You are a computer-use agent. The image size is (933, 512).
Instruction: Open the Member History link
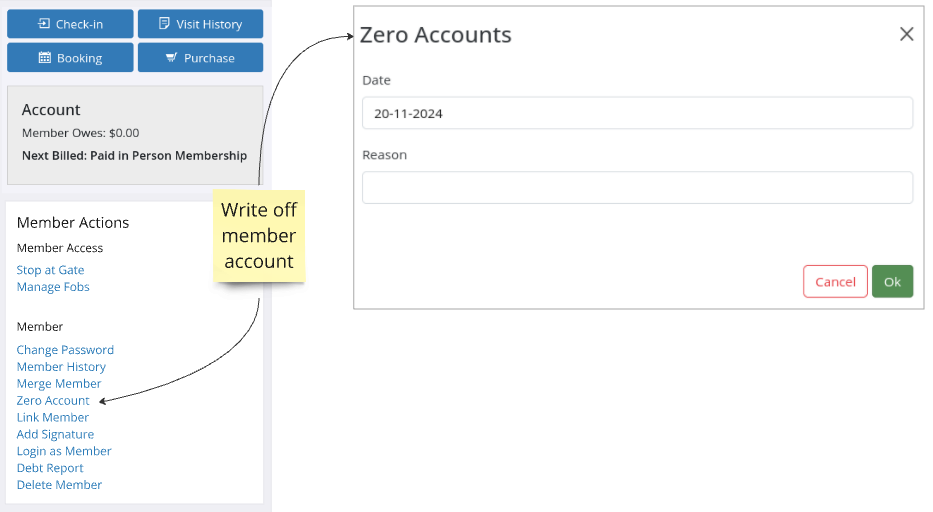[61, 367]
